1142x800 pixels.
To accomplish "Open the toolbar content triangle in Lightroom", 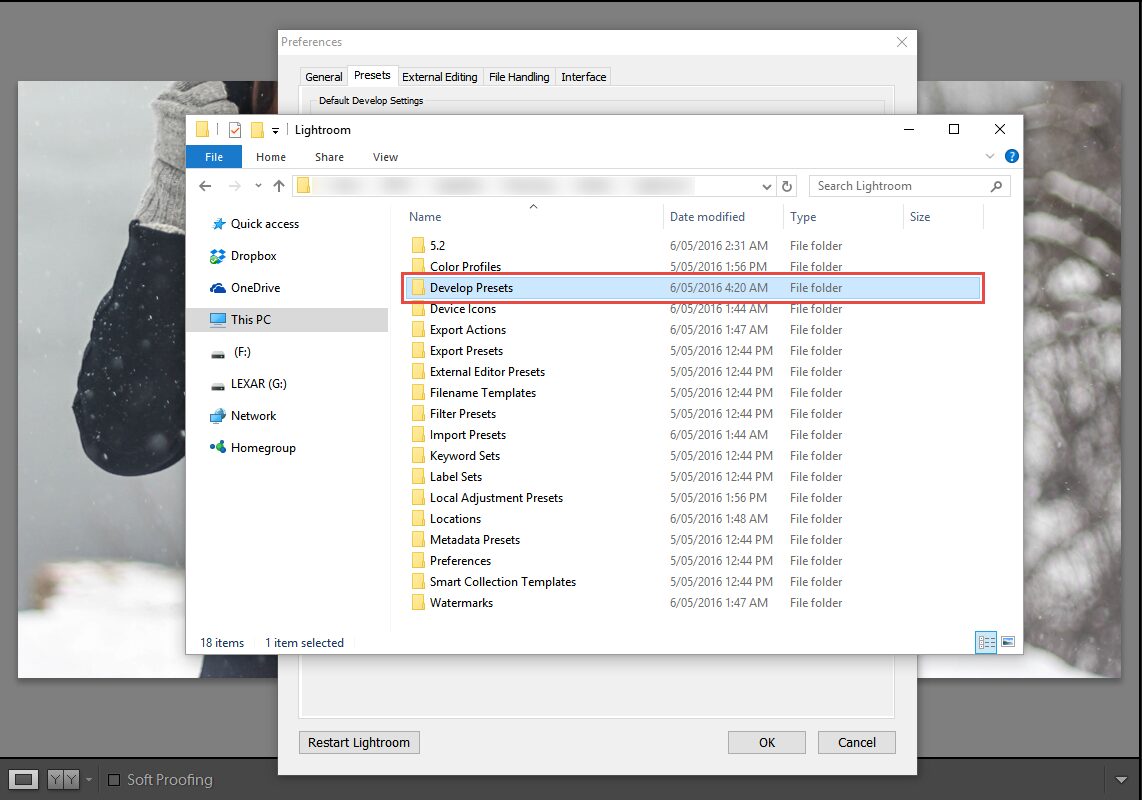I will click(x=1122, y=780).
